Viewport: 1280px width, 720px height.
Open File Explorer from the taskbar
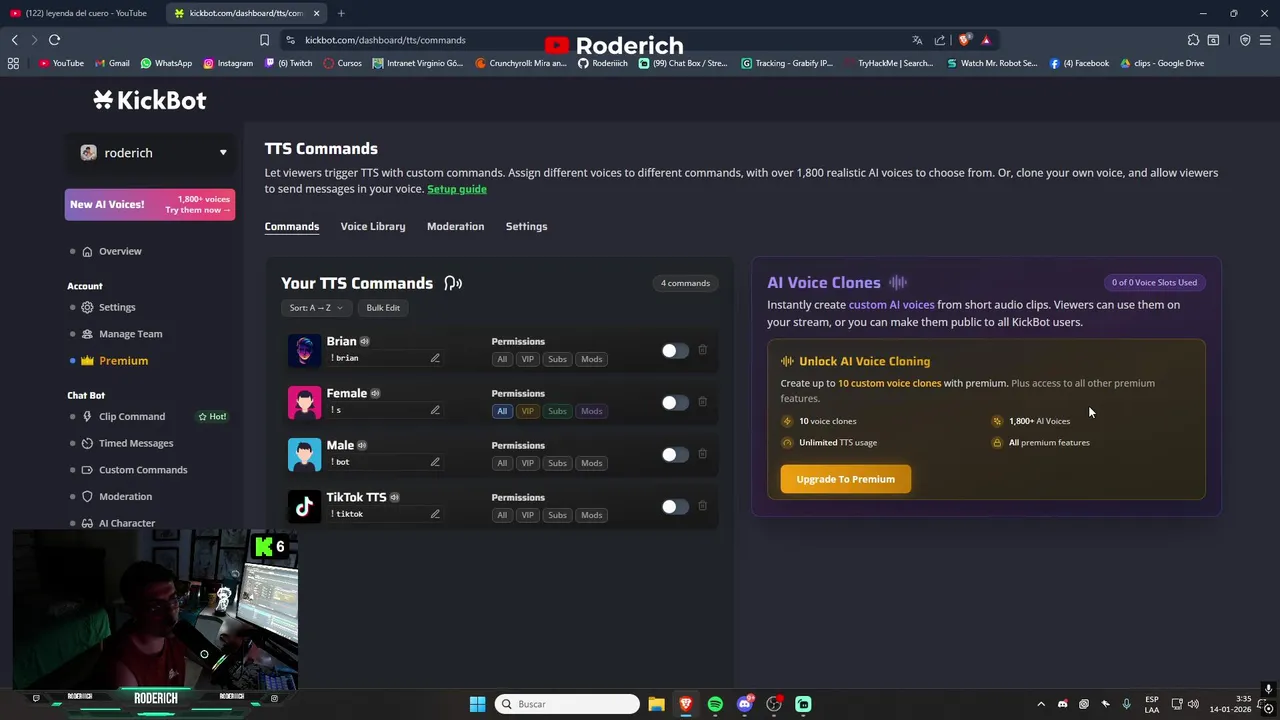656,704
